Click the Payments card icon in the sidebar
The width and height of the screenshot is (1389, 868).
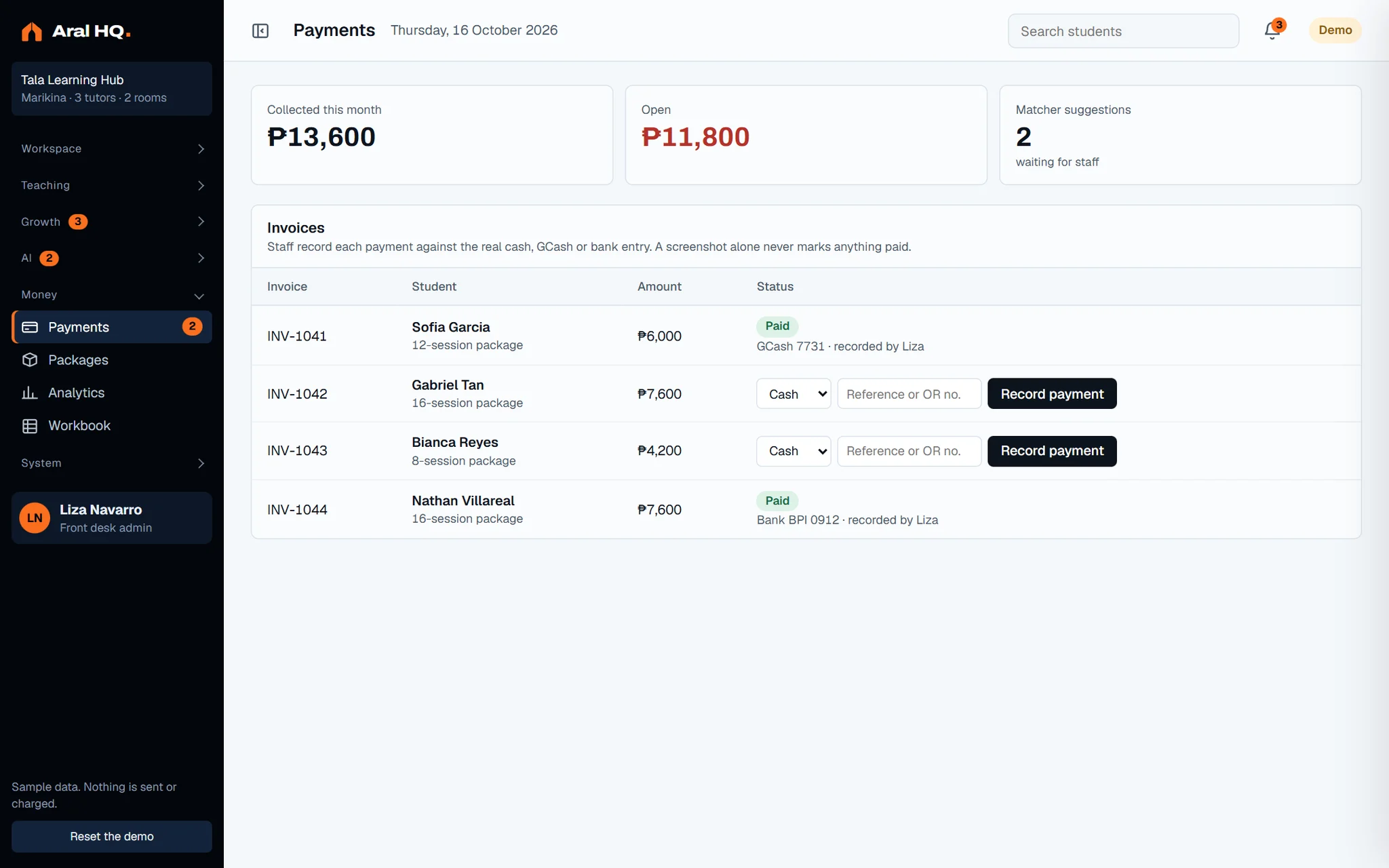click(30, 327)
